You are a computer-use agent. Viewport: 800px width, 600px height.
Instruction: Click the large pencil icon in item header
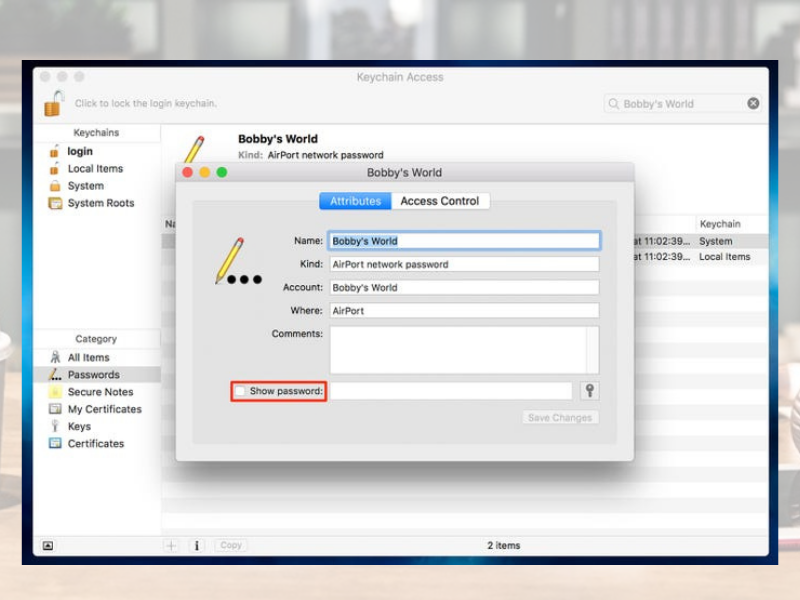pos(194,149)
